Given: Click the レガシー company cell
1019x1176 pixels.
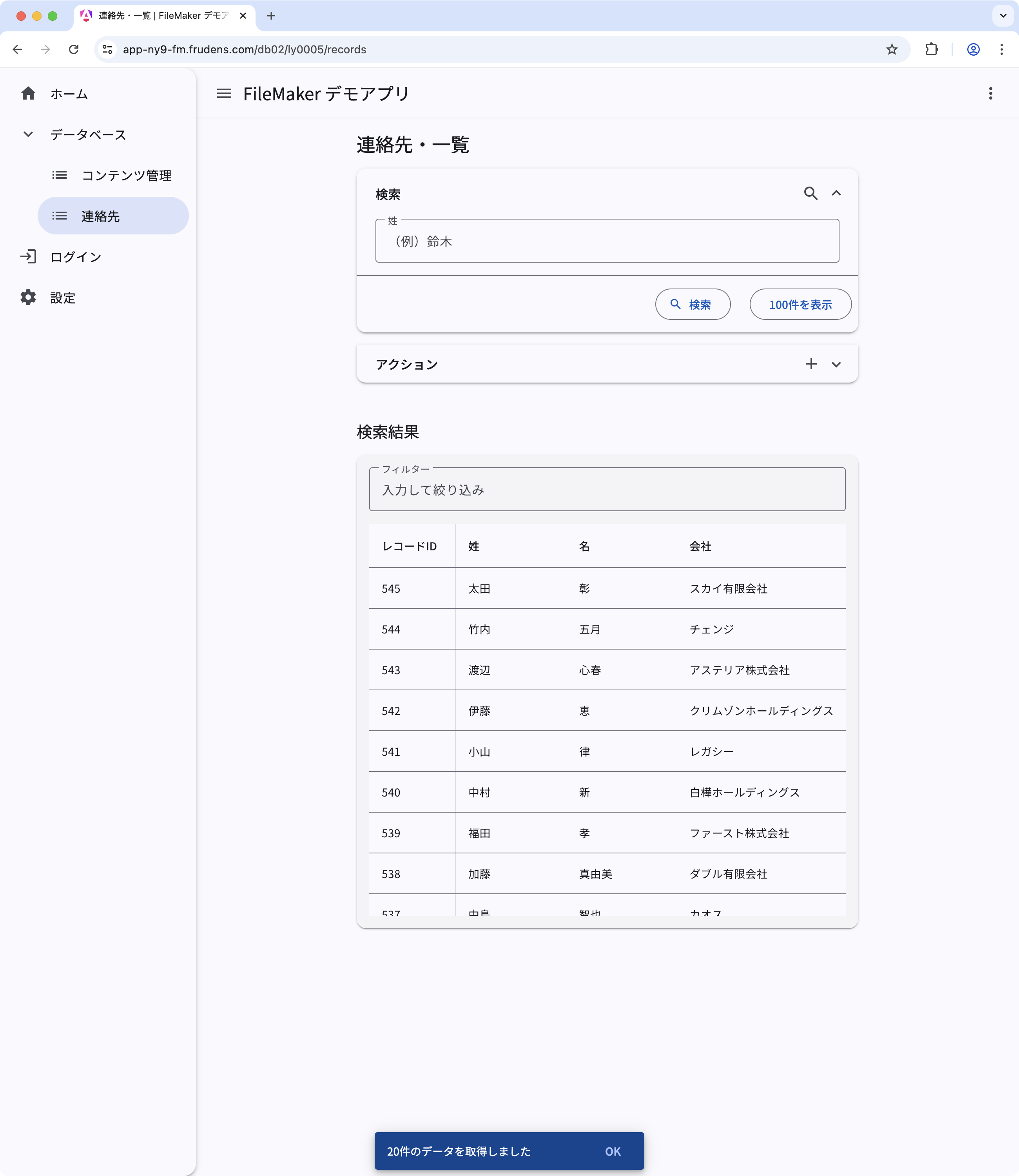Looking at the screenshot, I should pos(711,752).
